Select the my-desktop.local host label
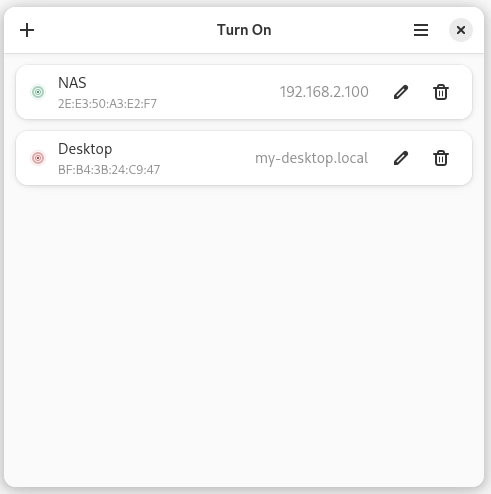This screenshot has width=491, height=494. coord(312,158)
